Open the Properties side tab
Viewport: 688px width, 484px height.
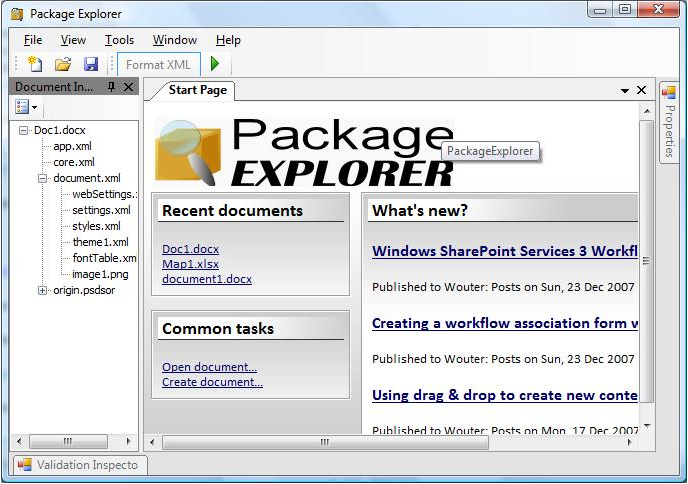pos(669,122)
